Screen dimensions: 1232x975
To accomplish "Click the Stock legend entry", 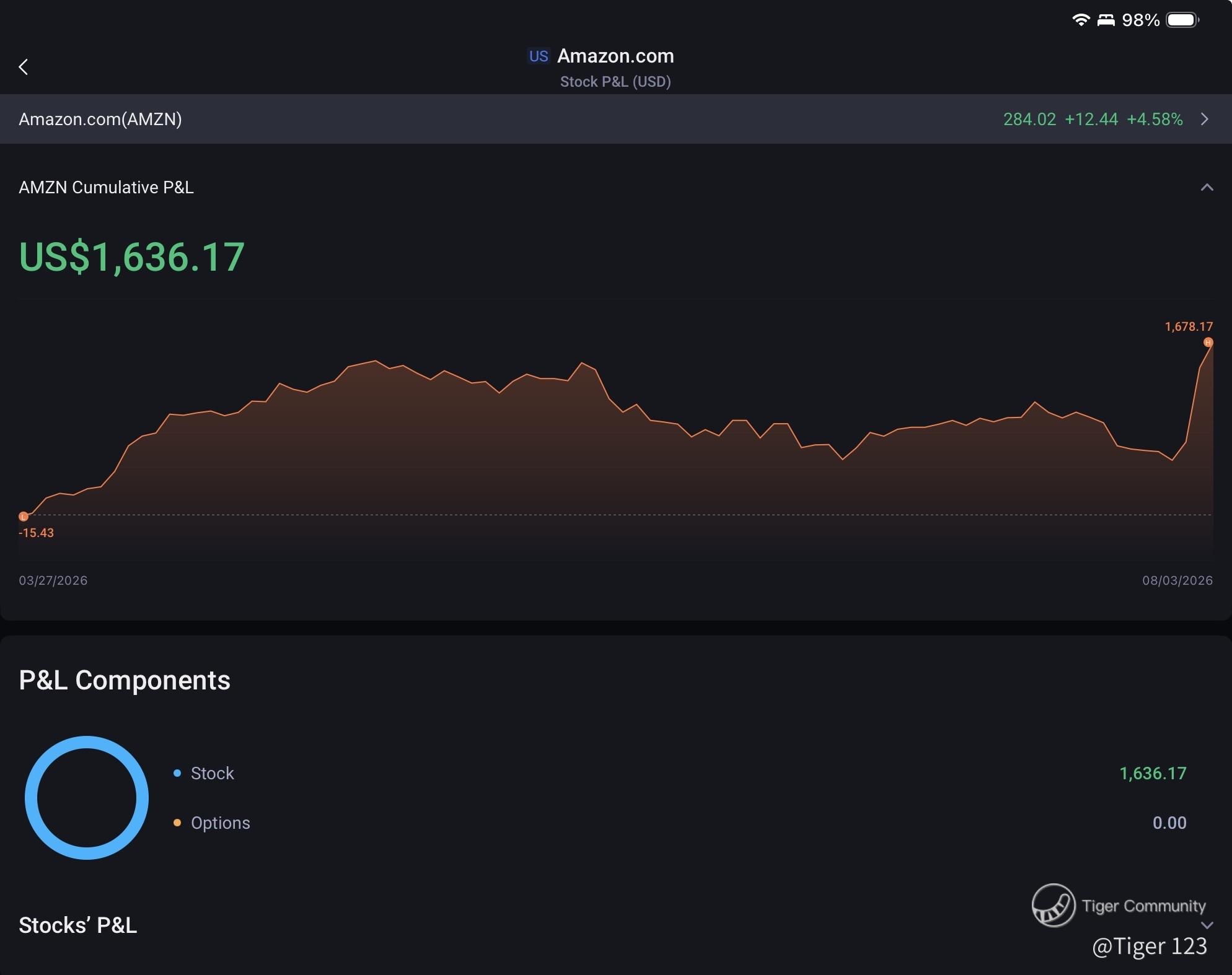I will [212, 773].
